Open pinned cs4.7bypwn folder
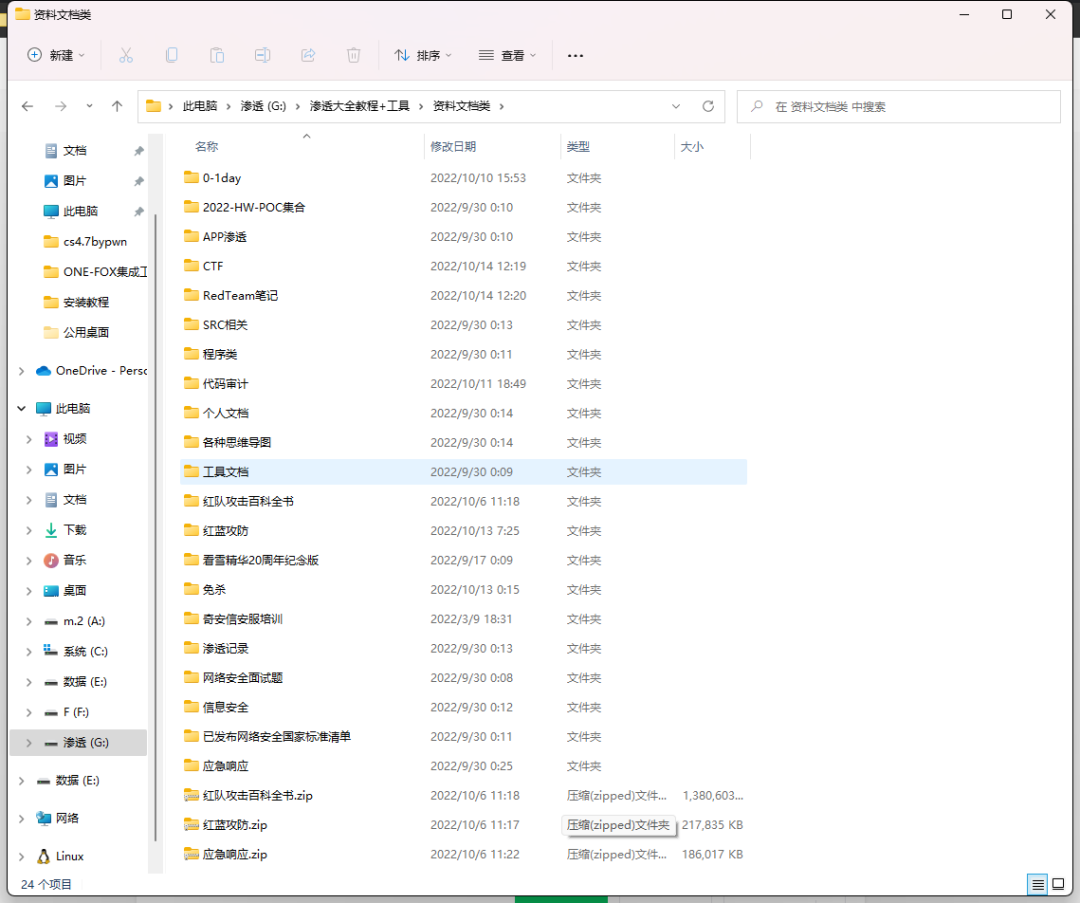This screenshot has width=1080, height=903. click(x=85, y=242)
